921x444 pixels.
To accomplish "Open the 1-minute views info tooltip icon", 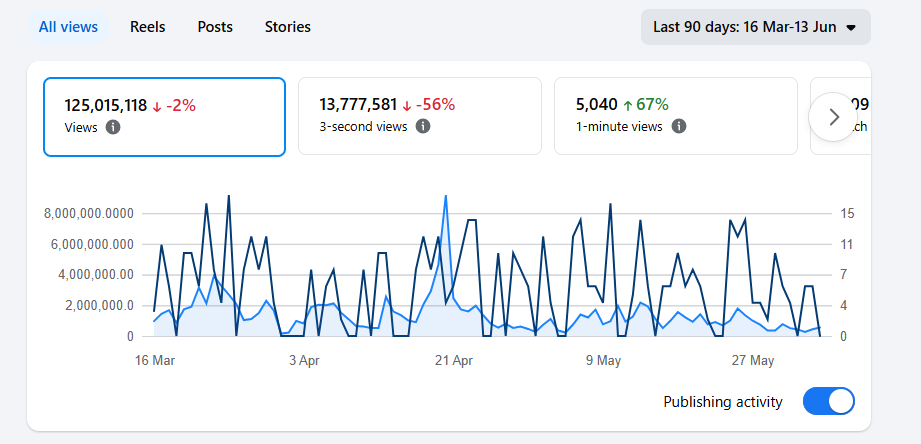I will click(678, 126).
